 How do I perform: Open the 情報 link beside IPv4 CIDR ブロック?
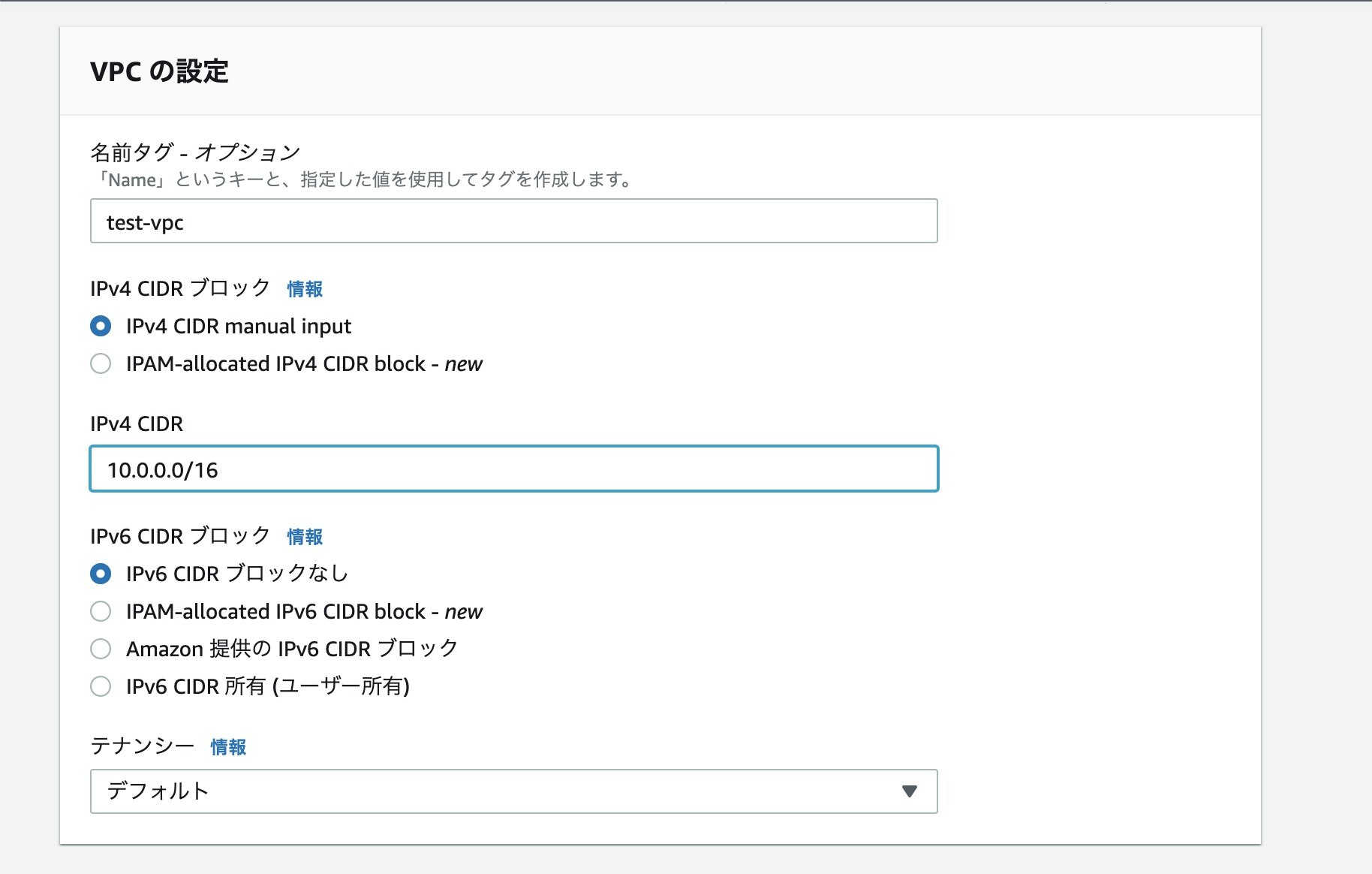tap(303, 288)
